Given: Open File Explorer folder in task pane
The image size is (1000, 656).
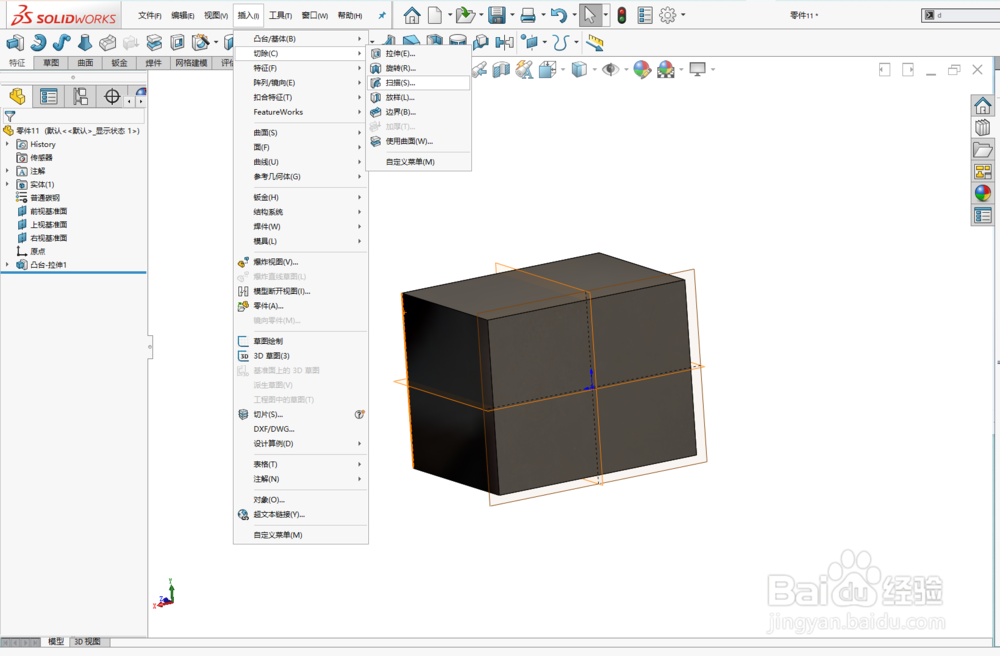Looking at the screenshot, I should (x=983, y=149).
